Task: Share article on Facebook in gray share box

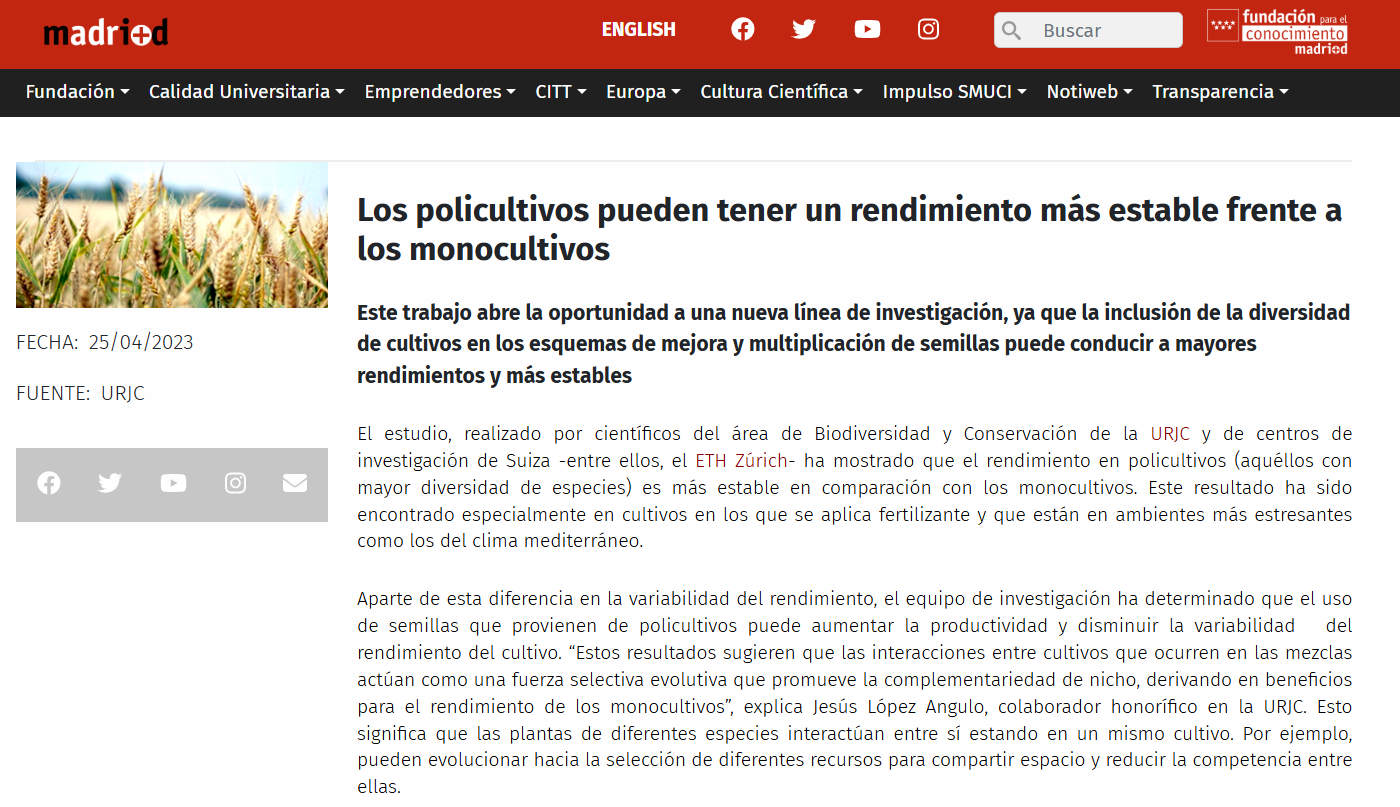Action: tap(49, 484)
